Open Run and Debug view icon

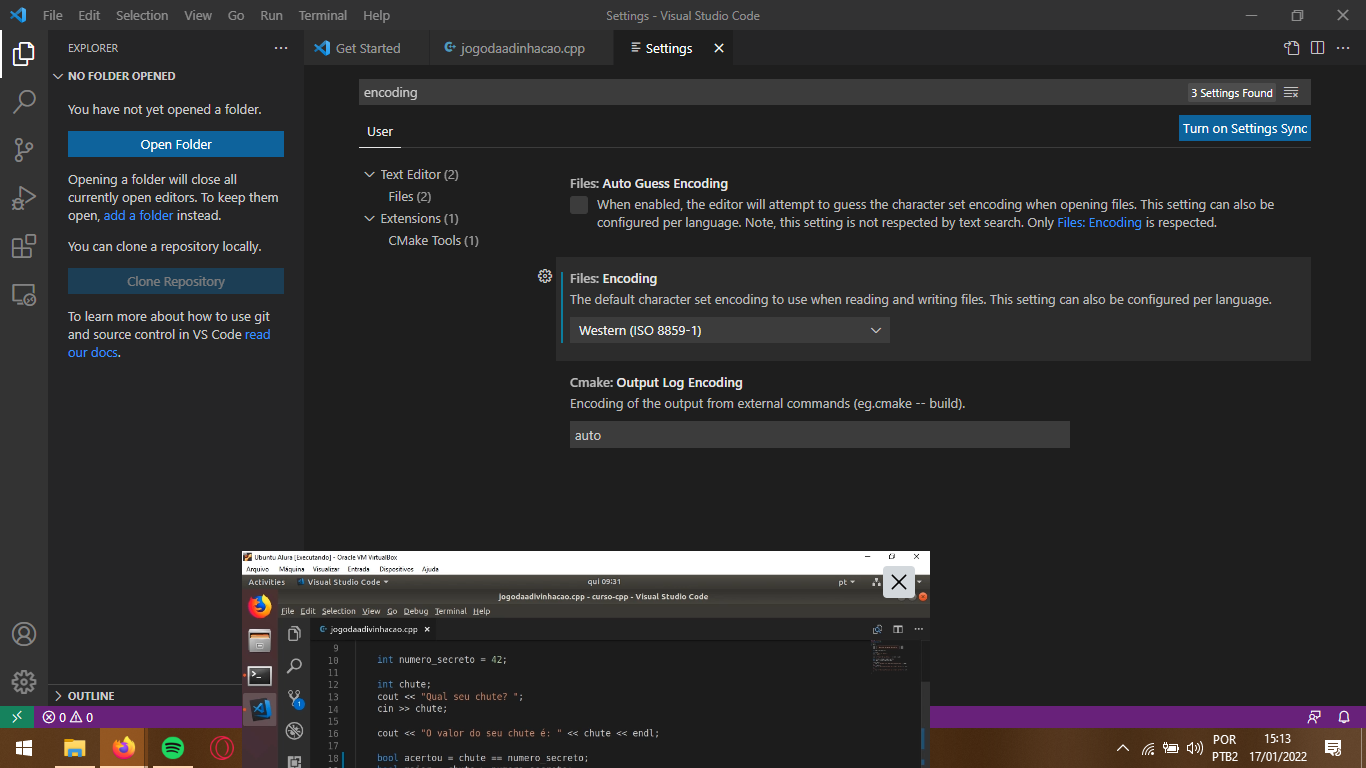tap(24, 198)
